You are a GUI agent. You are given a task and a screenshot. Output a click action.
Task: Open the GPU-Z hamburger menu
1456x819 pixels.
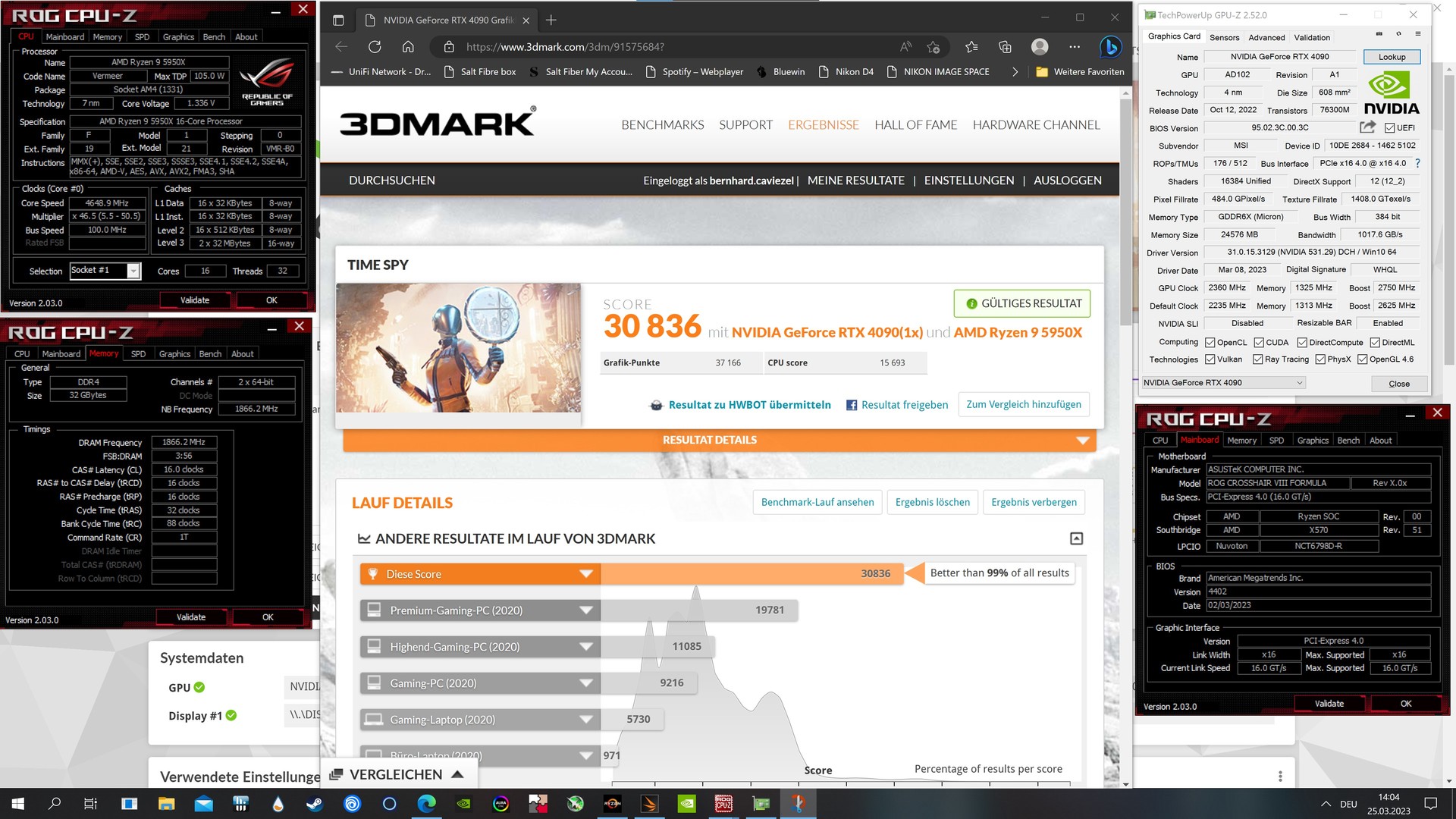pyautogui.click(x=1417, y=34)
